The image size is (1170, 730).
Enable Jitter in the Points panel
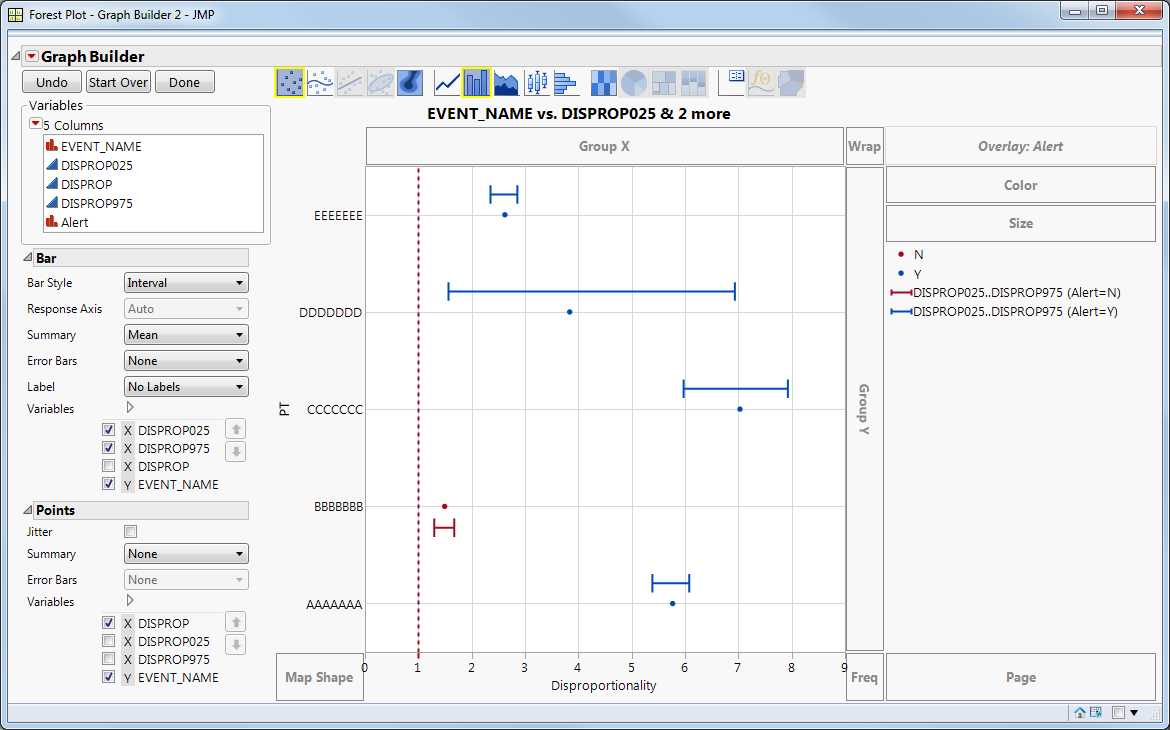(130, 531)
